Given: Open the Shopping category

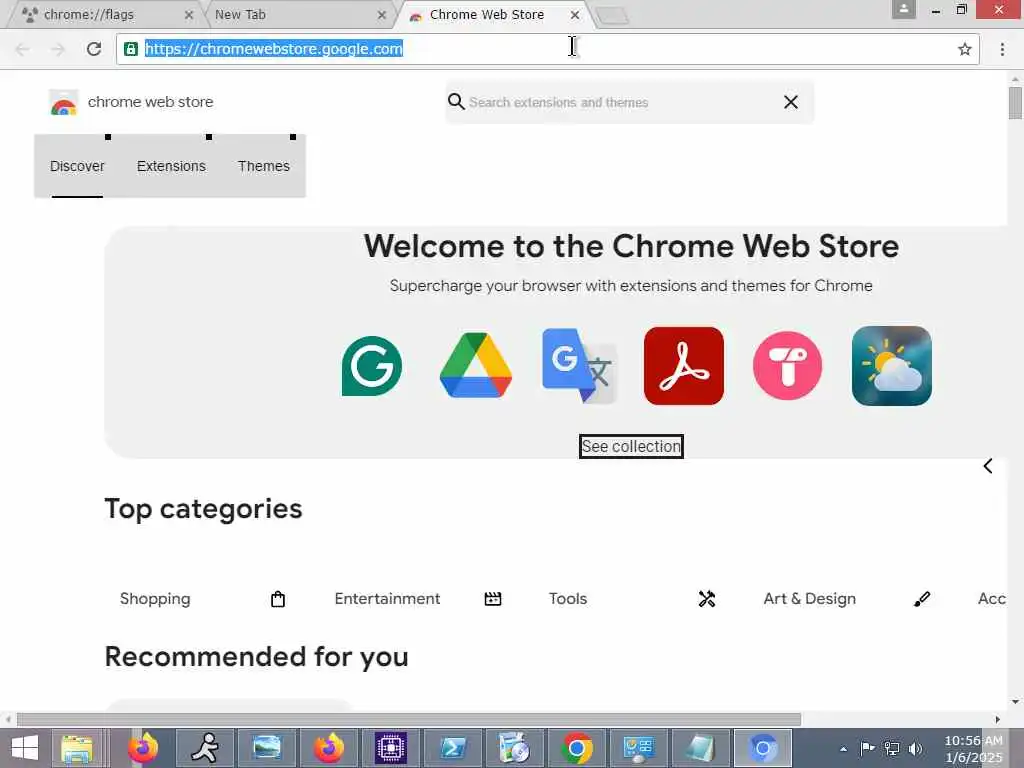Looking at the screenshot, I should 155,599.
